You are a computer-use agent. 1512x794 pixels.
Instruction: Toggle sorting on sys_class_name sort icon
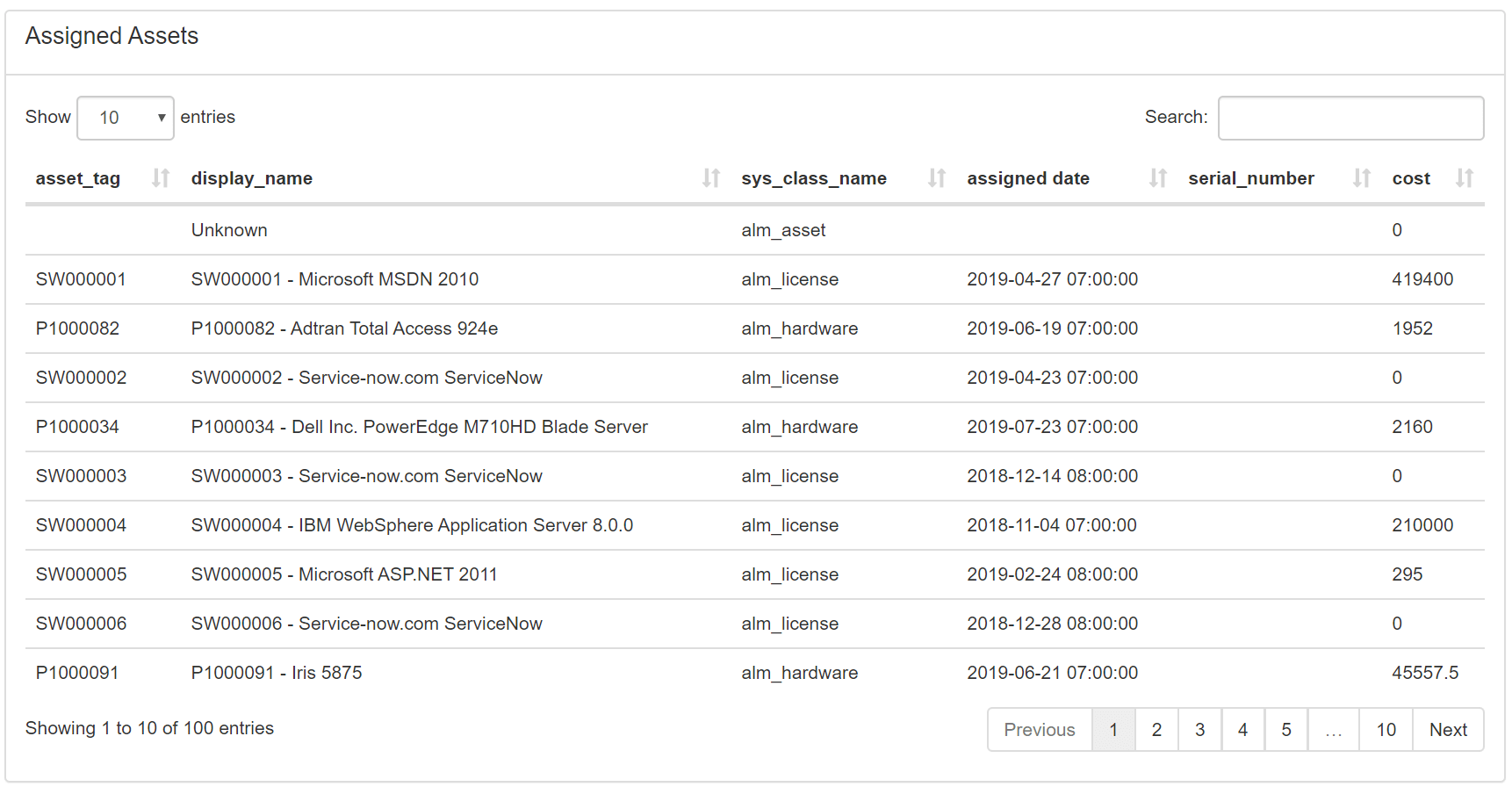[x=936, y=178]
